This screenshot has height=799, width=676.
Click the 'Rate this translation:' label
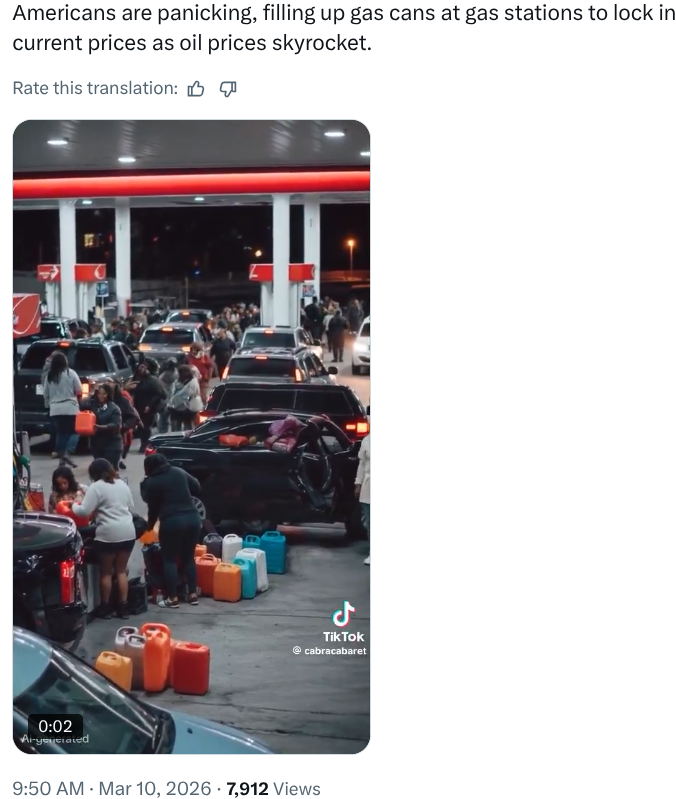coord(95,89)
